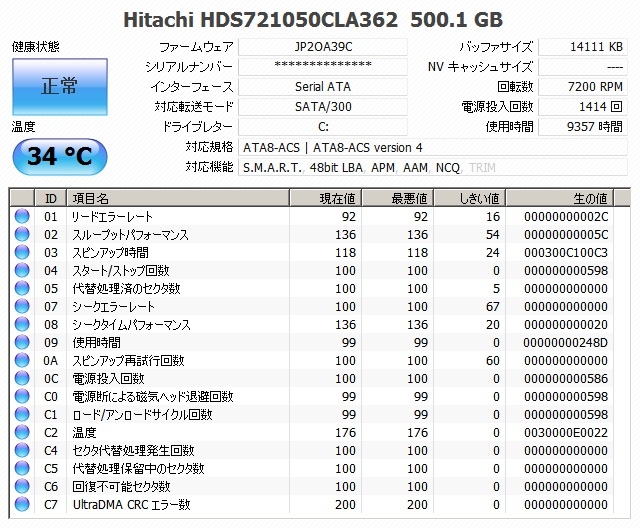Click the ID column header
This screenshot has height=528, width=640.
[51, 198]
